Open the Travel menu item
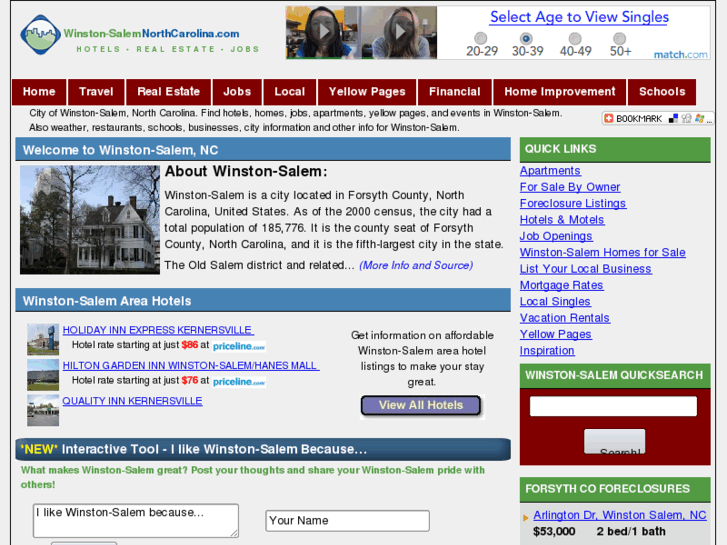Image resolution: width=727 pixels, height=545 pixels. coord(96,92)
